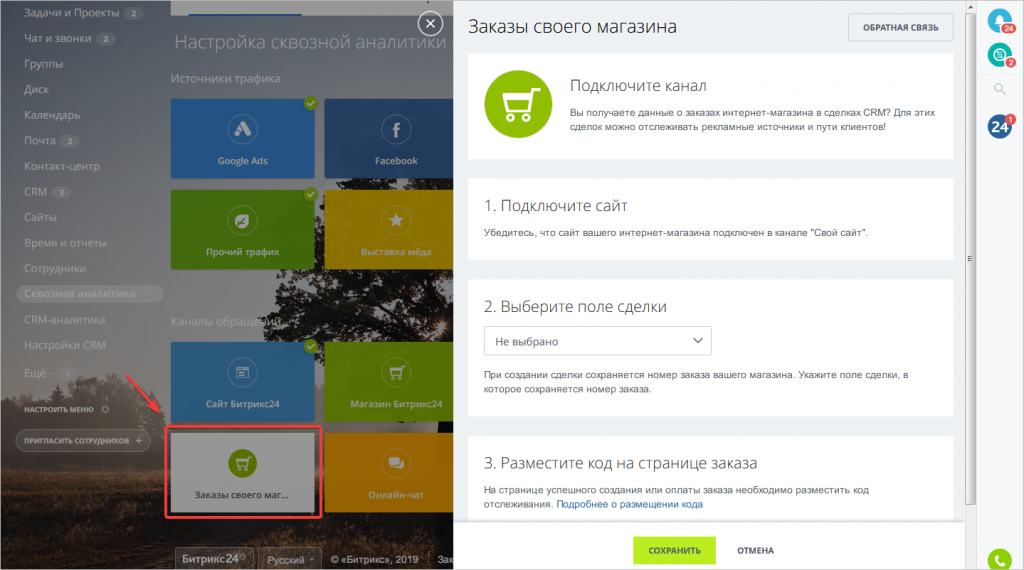Open Настройки CRM in left menu
The image size is (1024, 570).
click(65, 345)
